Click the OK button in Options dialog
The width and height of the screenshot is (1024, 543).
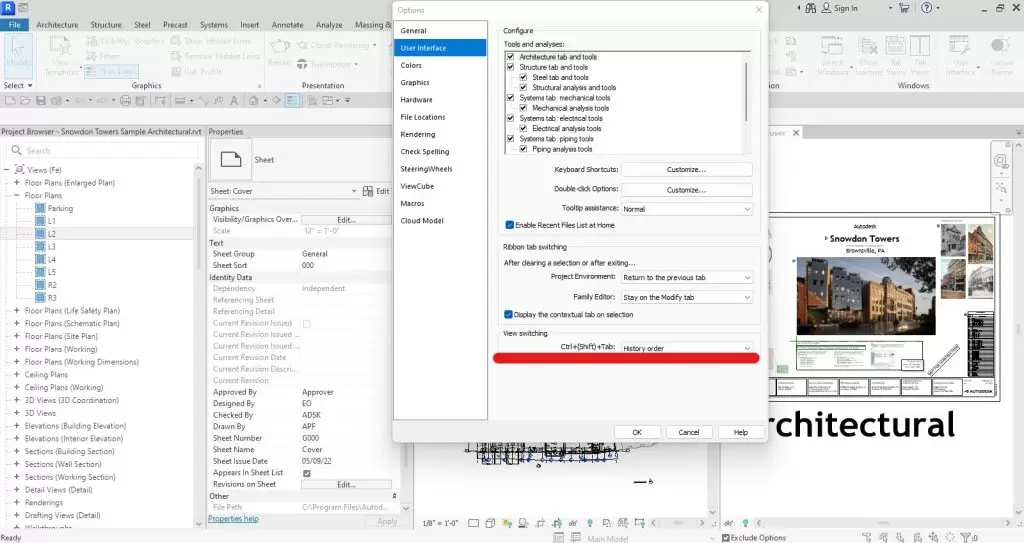[636, 432]
